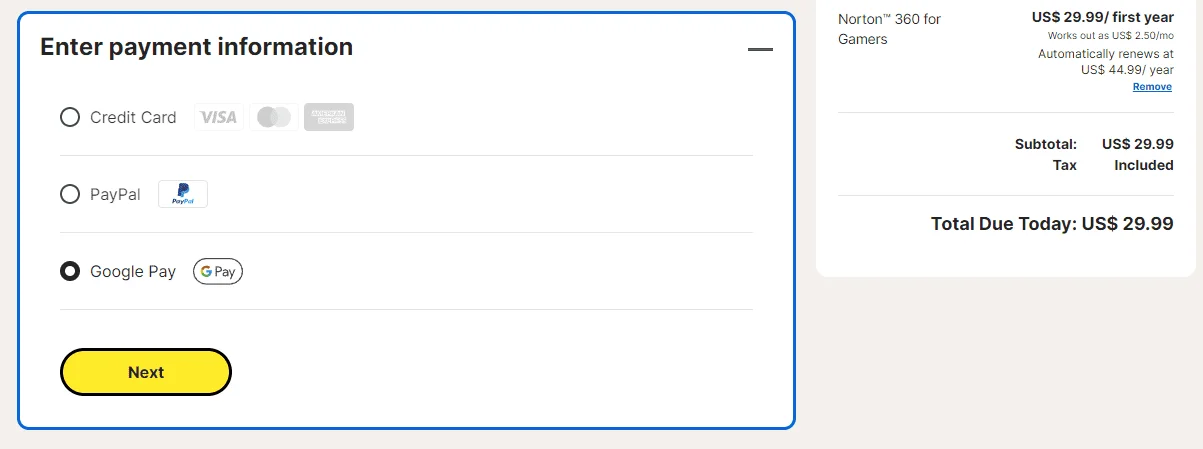Remove Norton 360 for Gamers from cart
Image resolution: width=1203 pixels, height=449 pixels.
[1152, 87]
